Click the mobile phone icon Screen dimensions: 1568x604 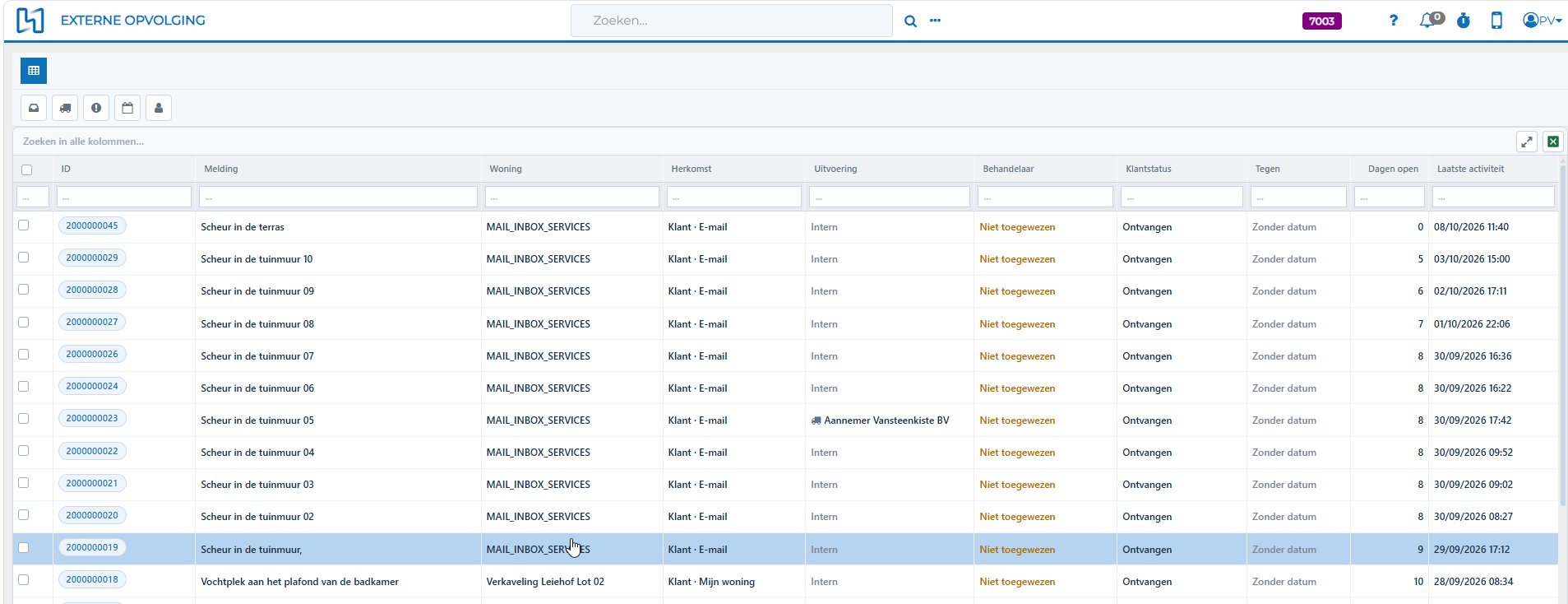pos(1496,21)
